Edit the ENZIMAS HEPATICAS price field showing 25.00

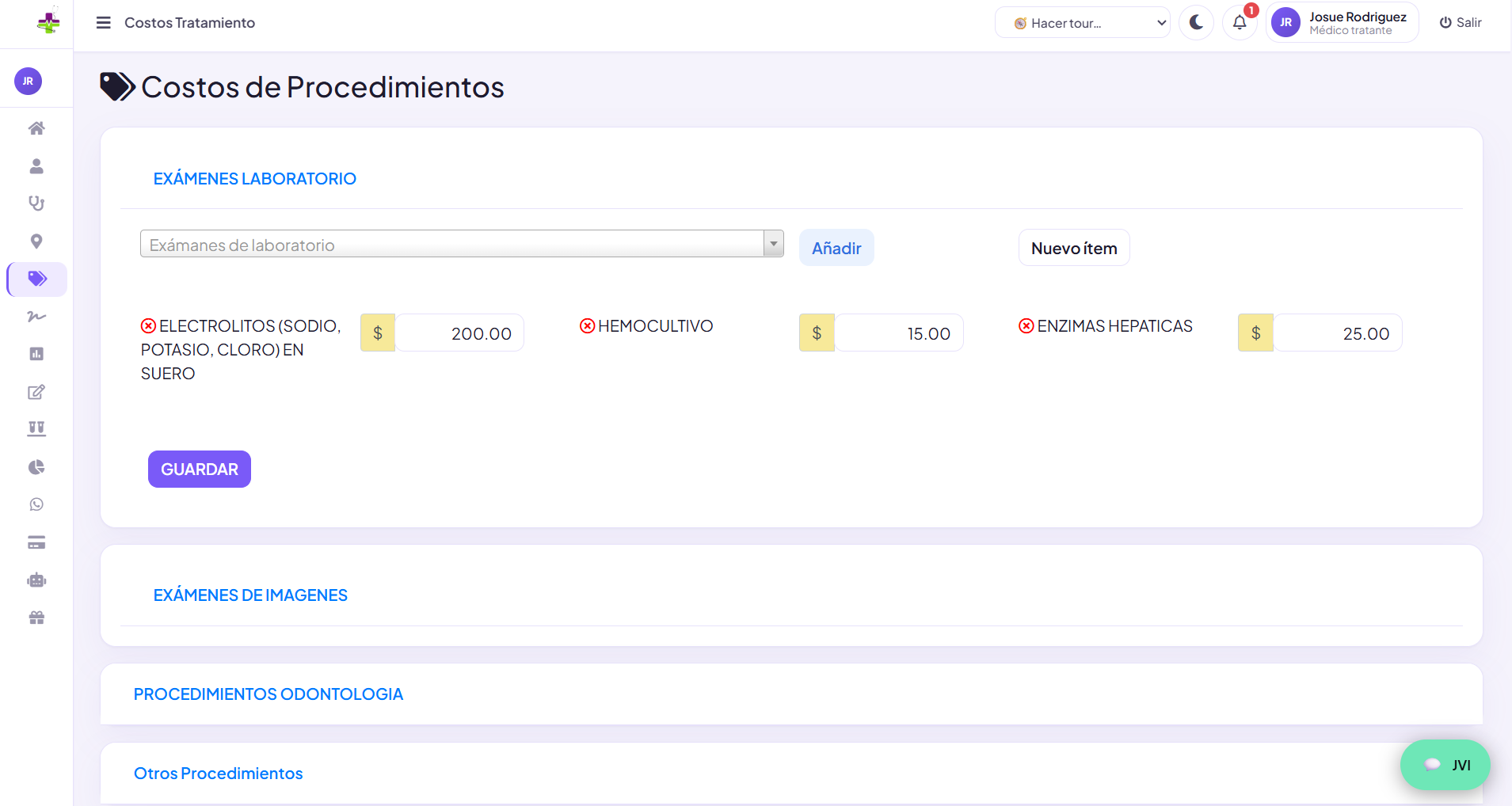1338,333
